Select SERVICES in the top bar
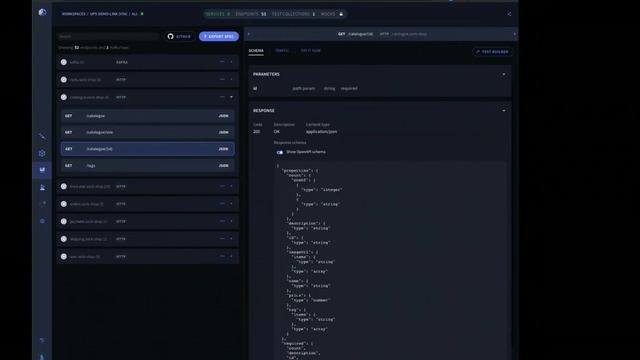640x360 pixels. (218, 14)
